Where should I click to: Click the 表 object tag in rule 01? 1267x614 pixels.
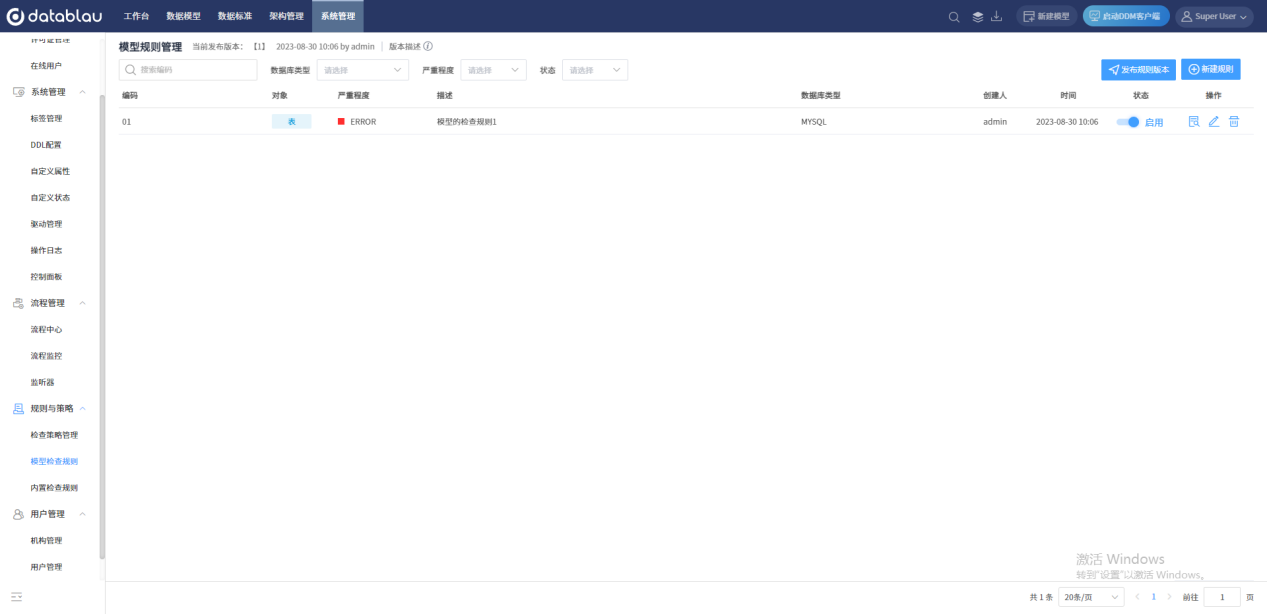291,121
